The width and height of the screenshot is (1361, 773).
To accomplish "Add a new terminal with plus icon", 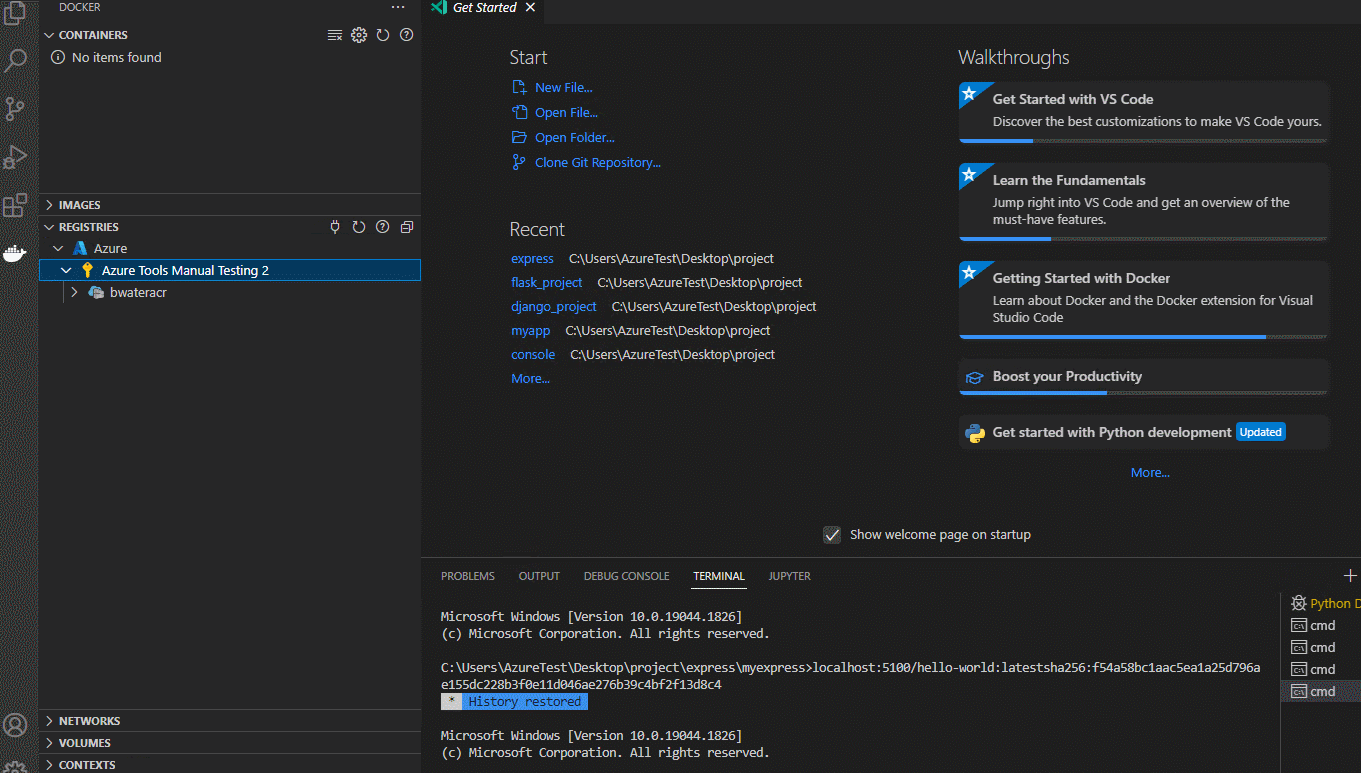I will coord(1351,575).
